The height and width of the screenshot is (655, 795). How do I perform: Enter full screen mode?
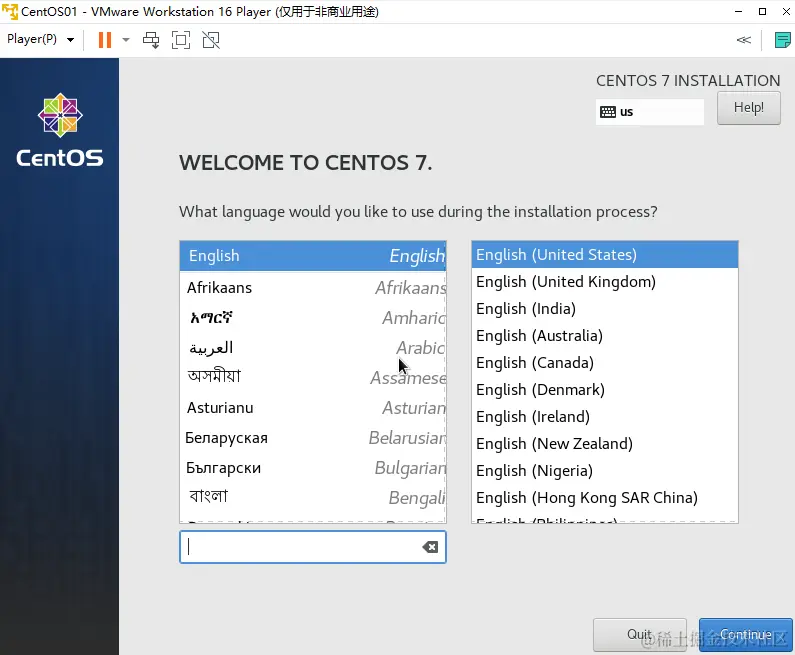181,40
